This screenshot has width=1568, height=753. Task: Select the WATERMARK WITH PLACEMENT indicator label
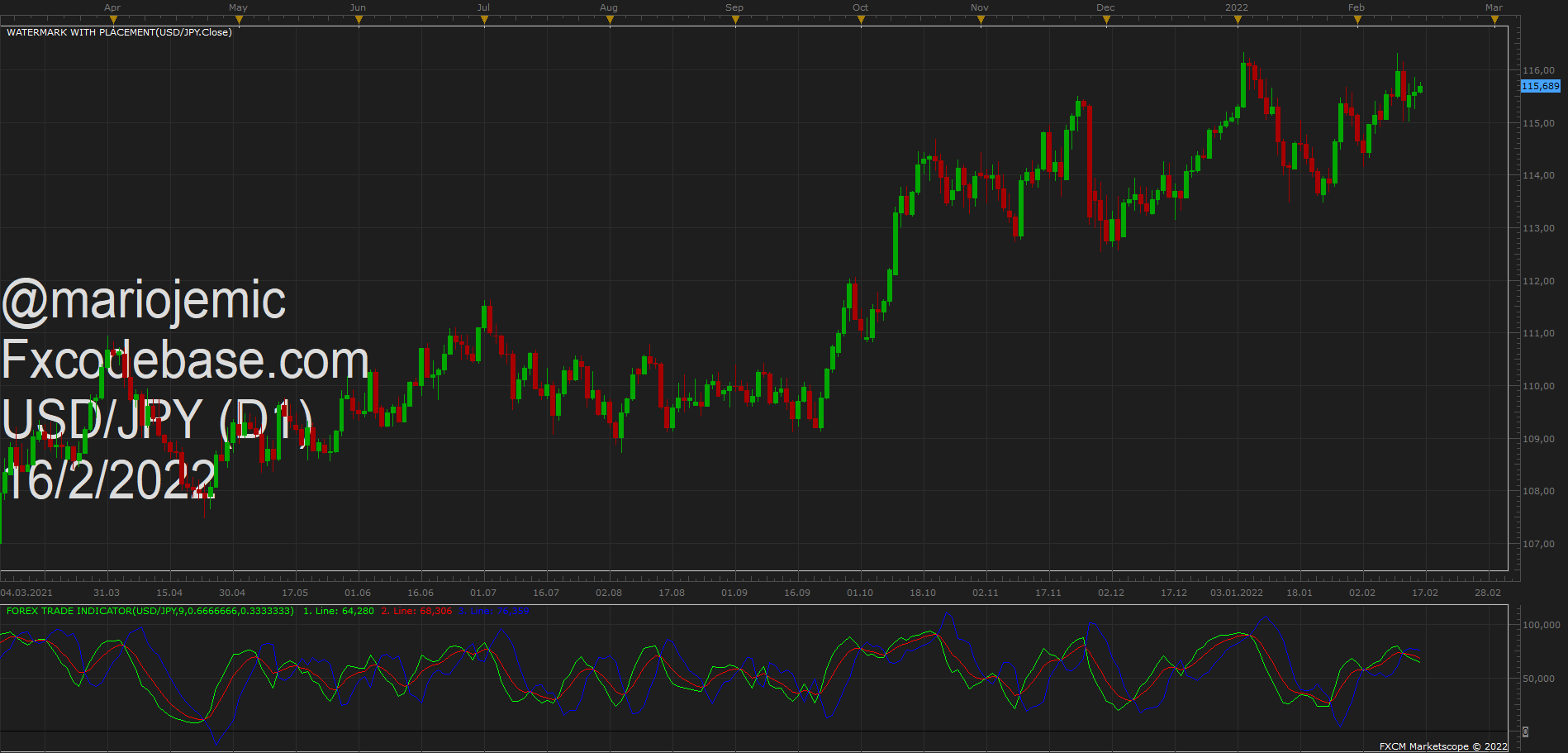coord(119,32)
